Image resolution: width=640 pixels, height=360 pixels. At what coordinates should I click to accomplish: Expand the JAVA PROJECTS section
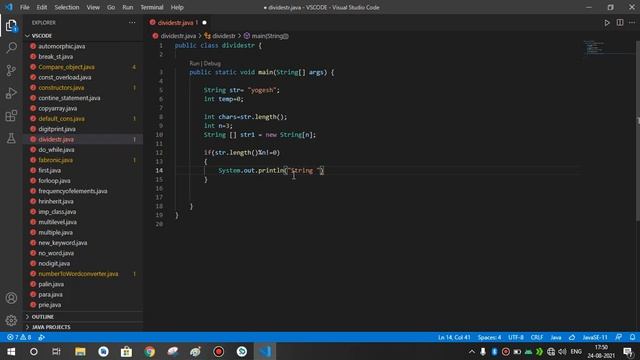pos(83,327)
